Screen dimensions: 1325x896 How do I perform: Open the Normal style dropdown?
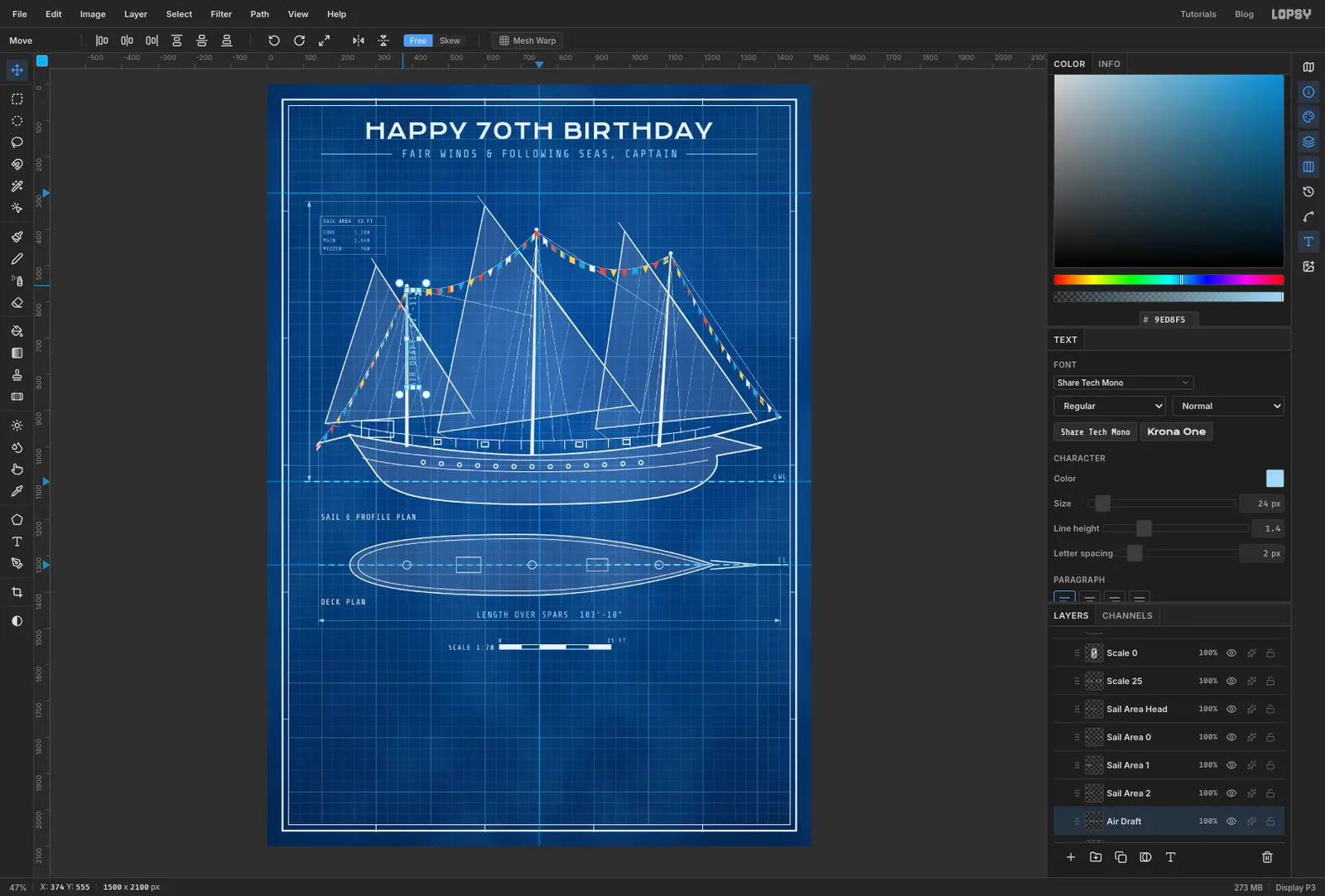1228,406
